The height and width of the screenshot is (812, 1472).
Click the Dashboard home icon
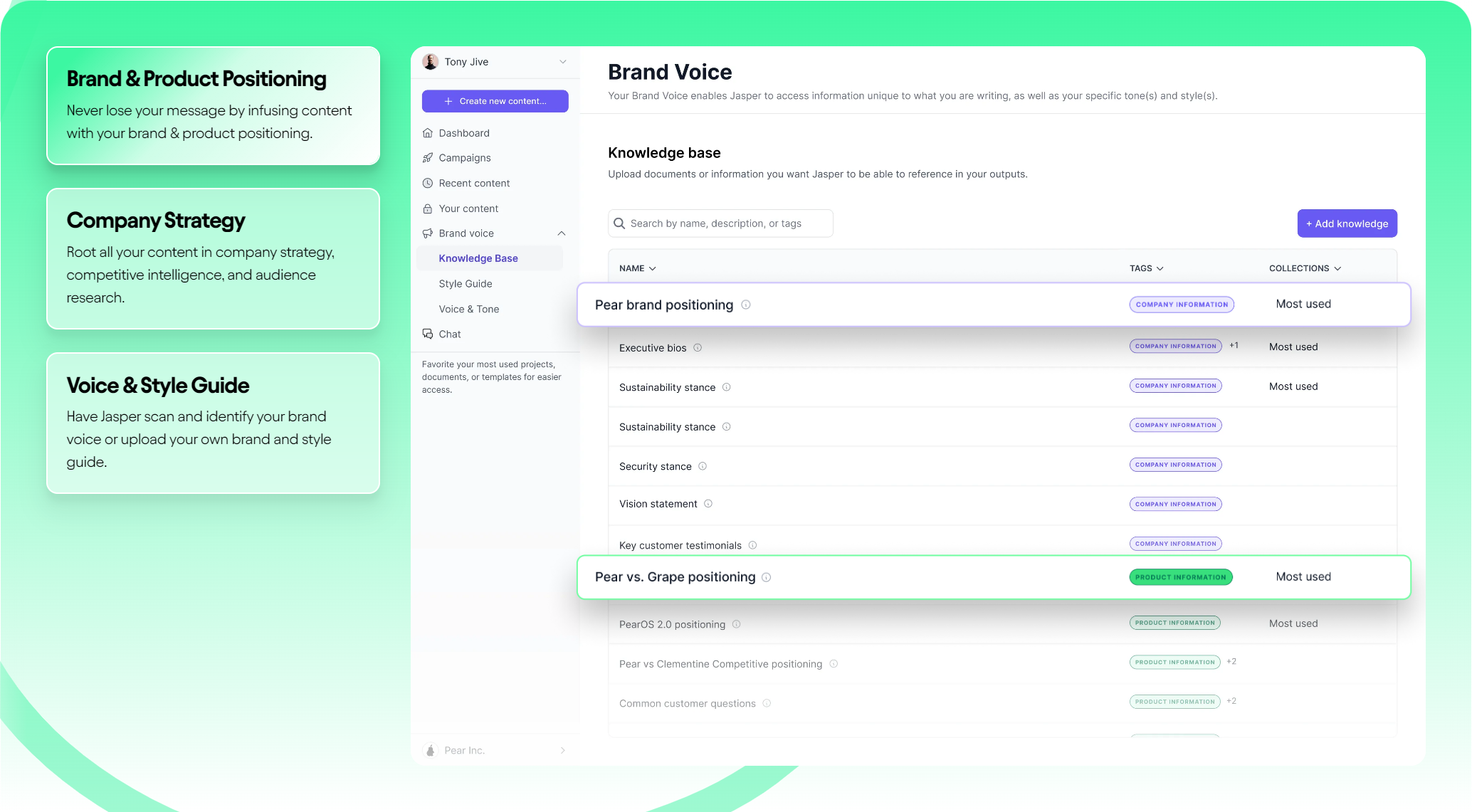428,133
